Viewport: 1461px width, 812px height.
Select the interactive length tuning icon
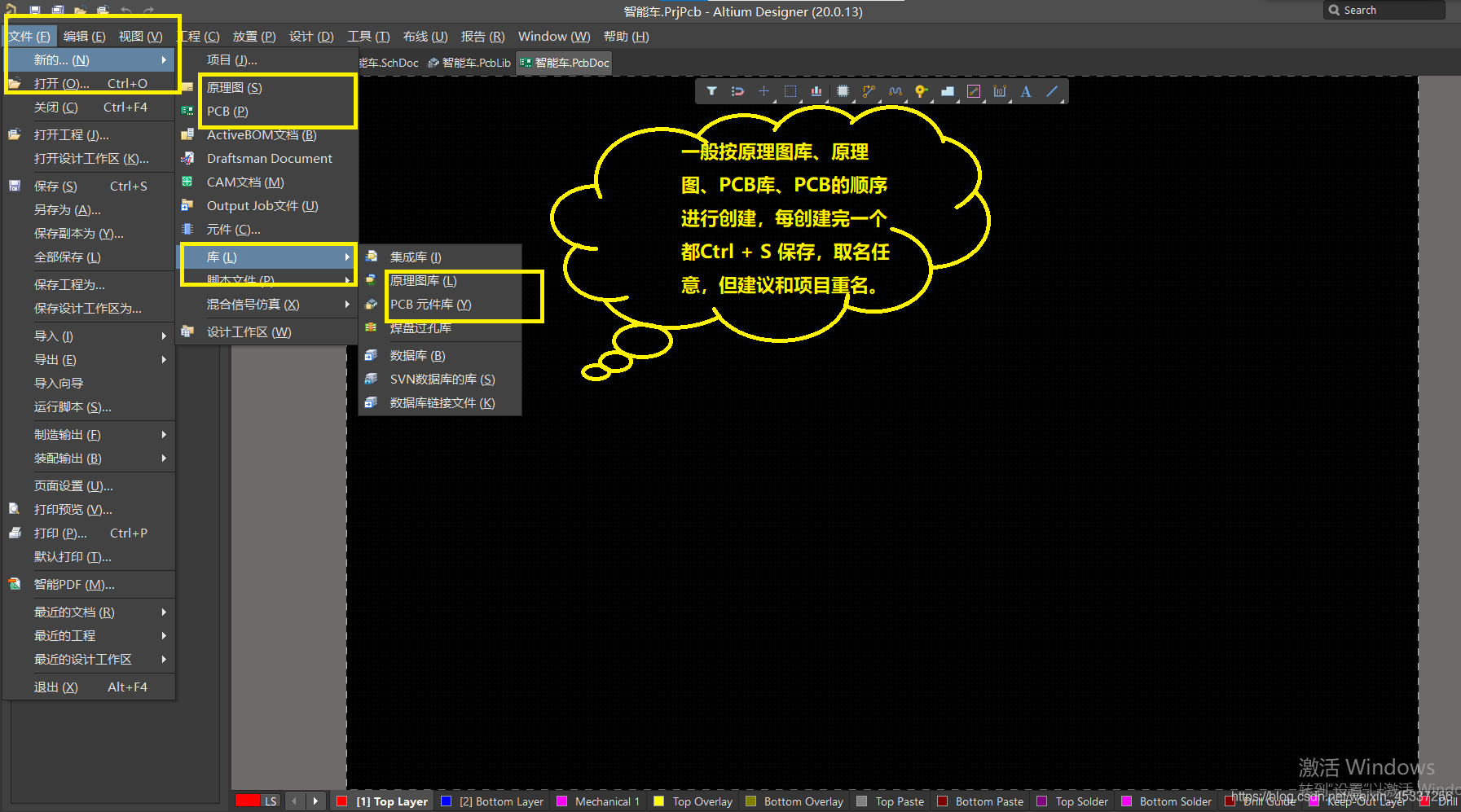[x=896, y=91]
